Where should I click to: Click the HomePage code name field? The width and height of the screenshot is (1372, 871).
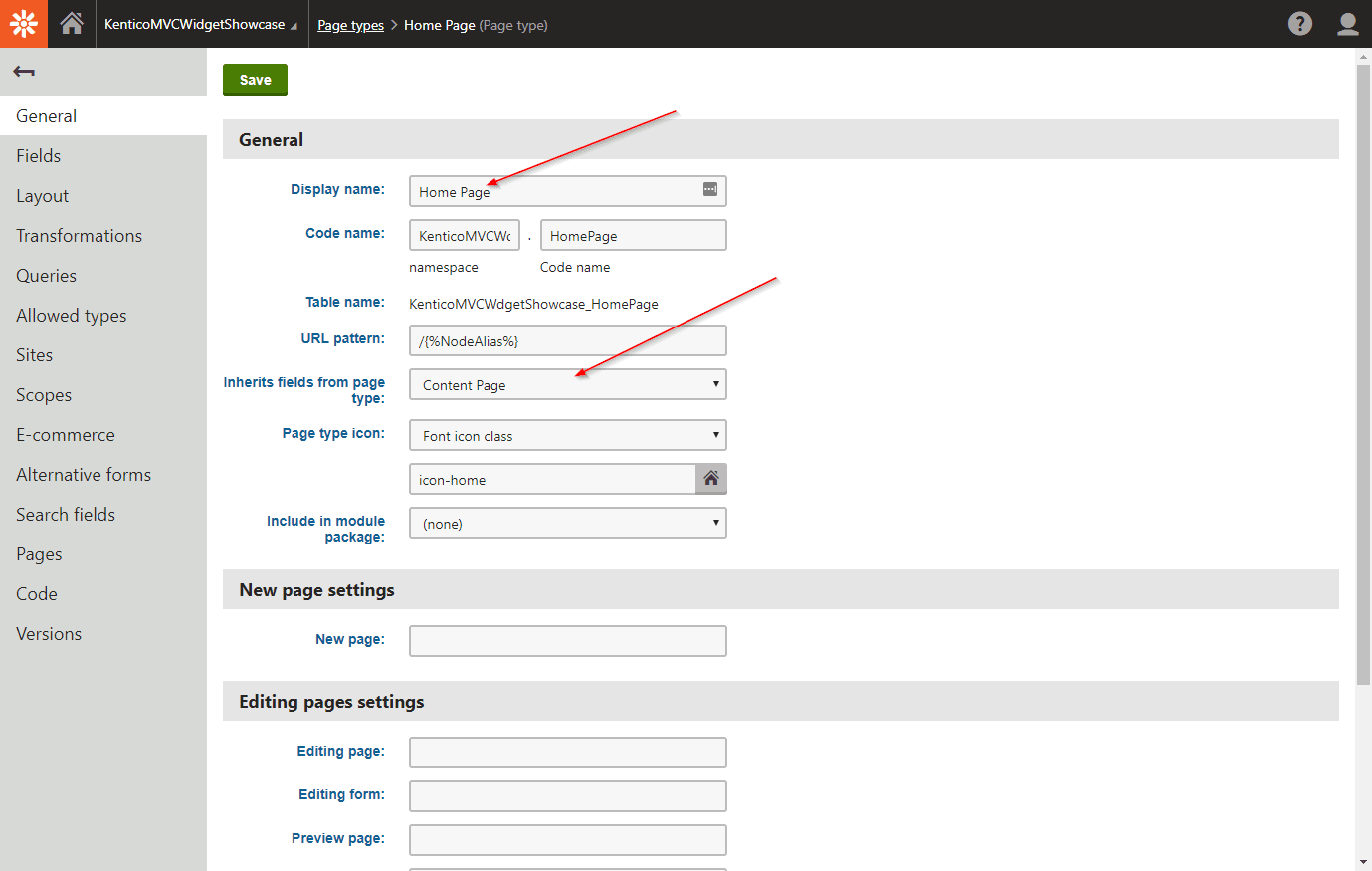(634, 235)
